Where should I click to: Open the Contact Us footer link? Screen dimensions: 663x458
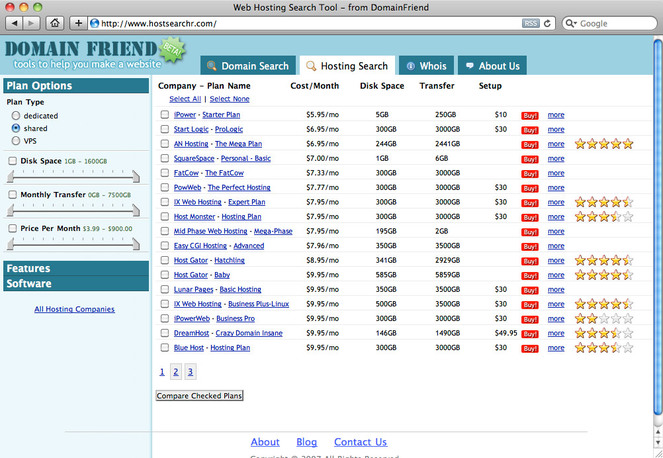click(360, 442)
